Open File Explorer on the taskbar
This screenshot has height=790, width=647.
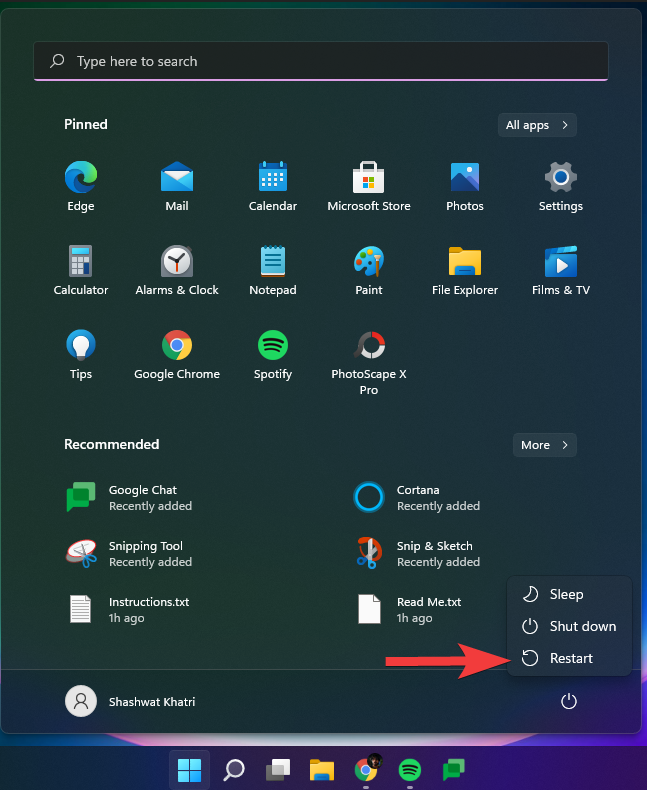[321, 770]
